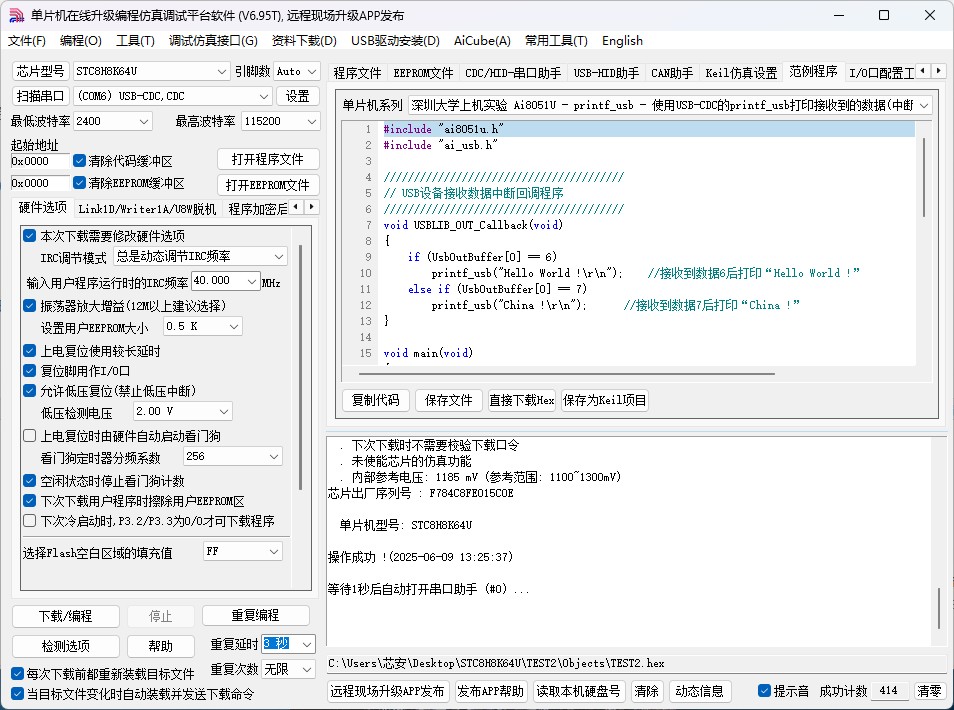Image resolution: width=954 pixels, height=710 pixels.
Task: Toggle 上电复位使用较长延时 option
Action: pyautogui.click(x=29, y=350)
